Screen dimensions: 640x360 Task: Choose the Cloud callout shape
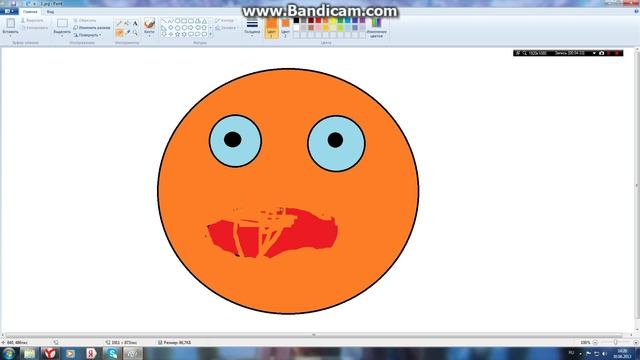point(205,35)
